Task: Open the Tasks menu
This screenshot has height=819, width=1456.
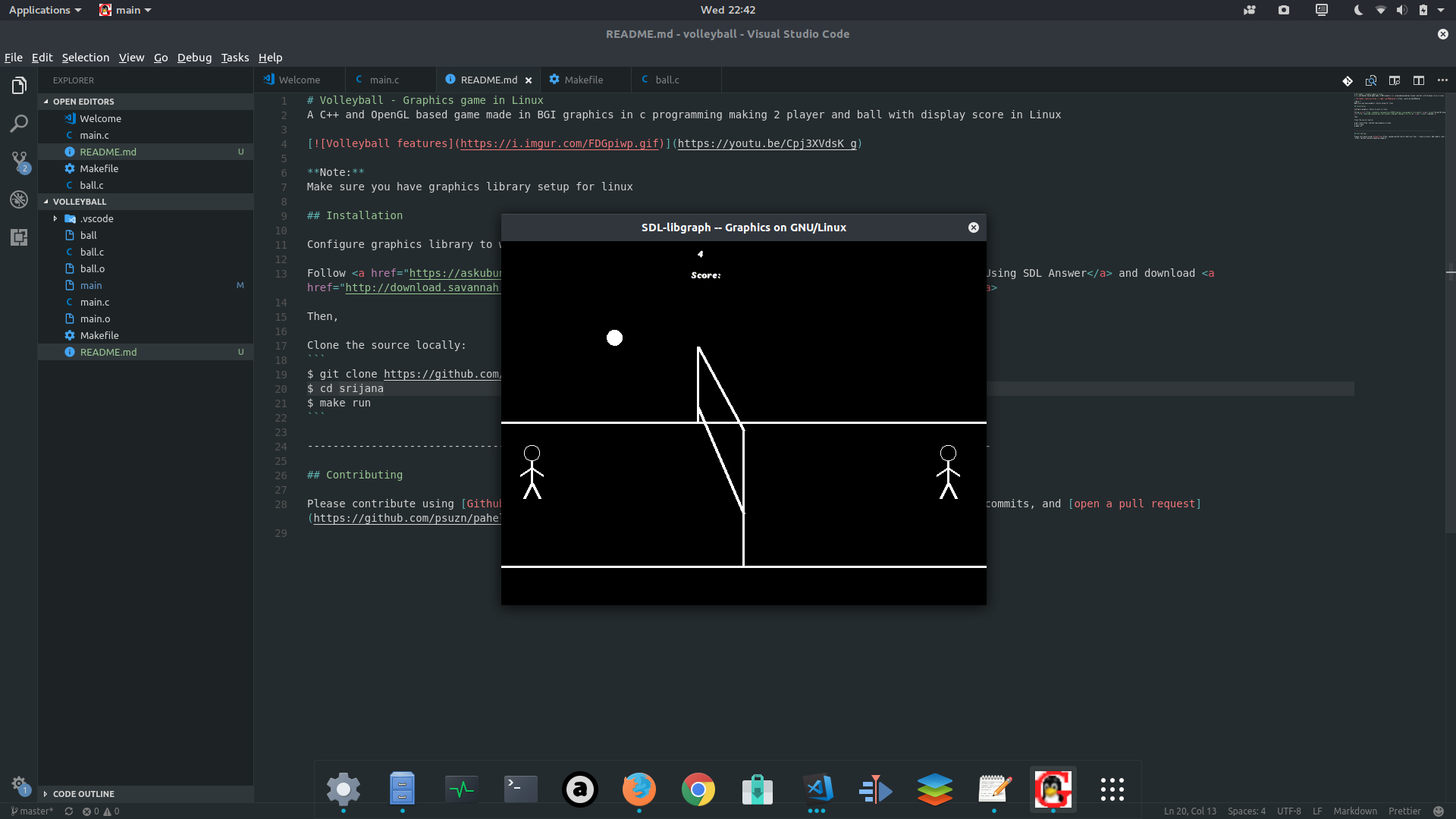Action: coord(235,58)
